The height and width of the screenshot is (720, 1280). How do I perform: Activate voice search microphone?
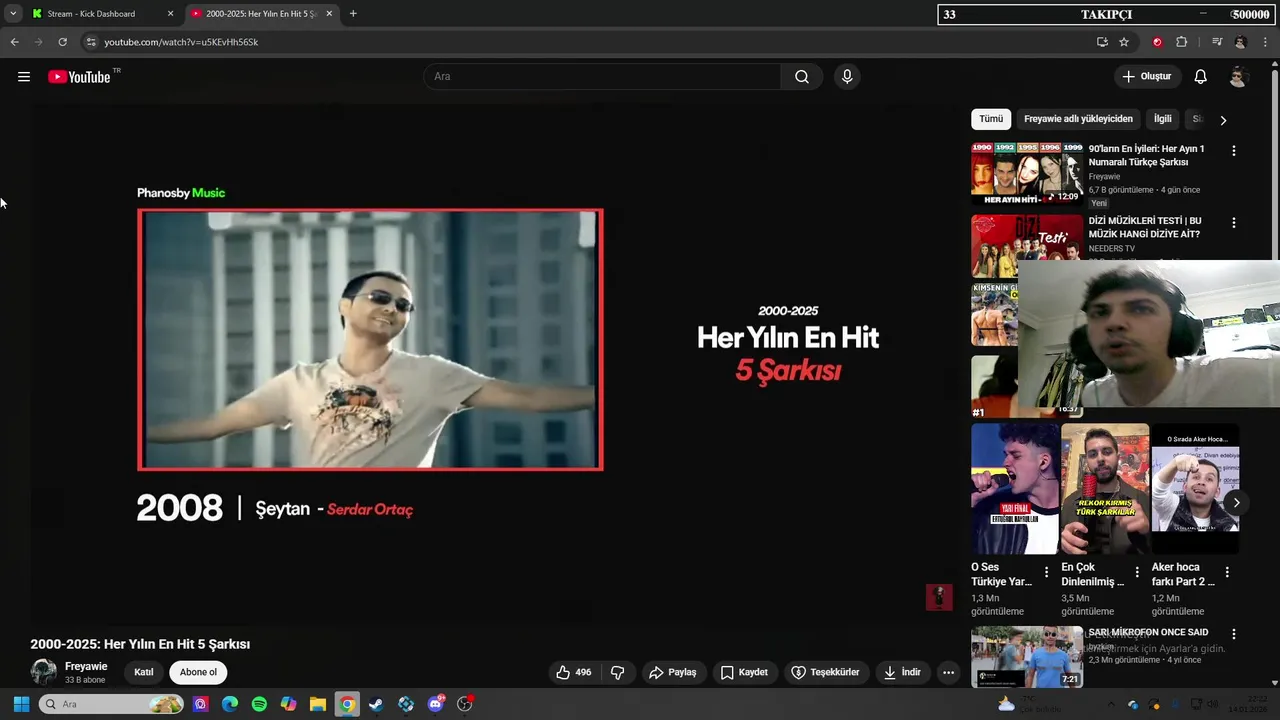pos(847,77)
